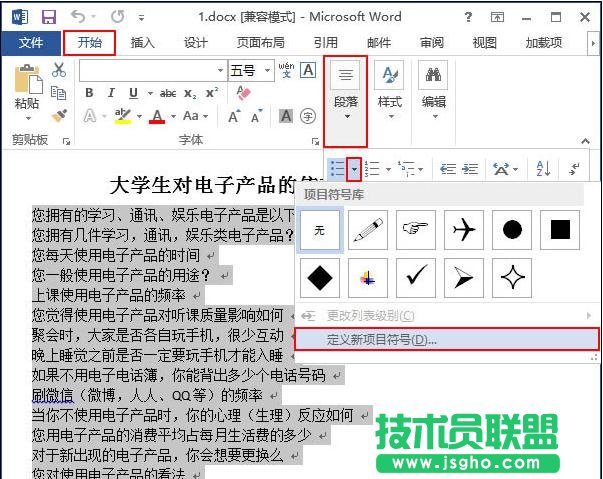This screenshot has width=603, height=479.
Task: Open the text highlight color picker
Action: tap(139, 116)
